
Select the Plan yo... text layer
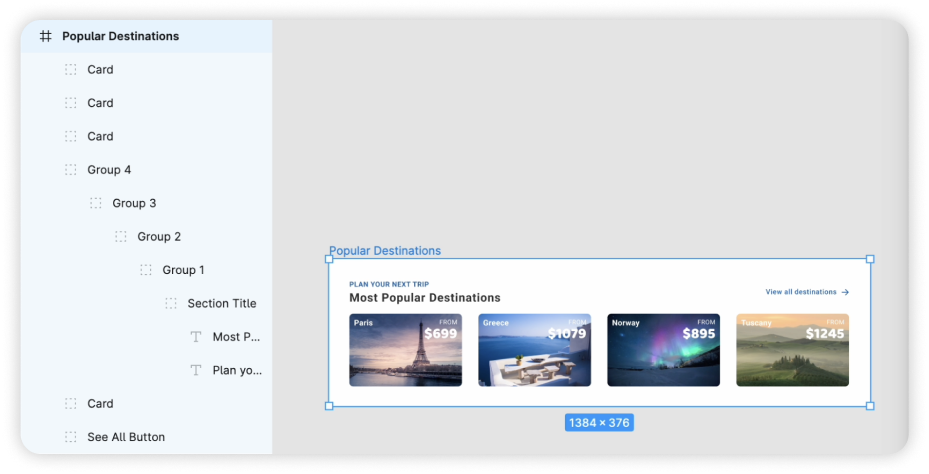(146, 370)
